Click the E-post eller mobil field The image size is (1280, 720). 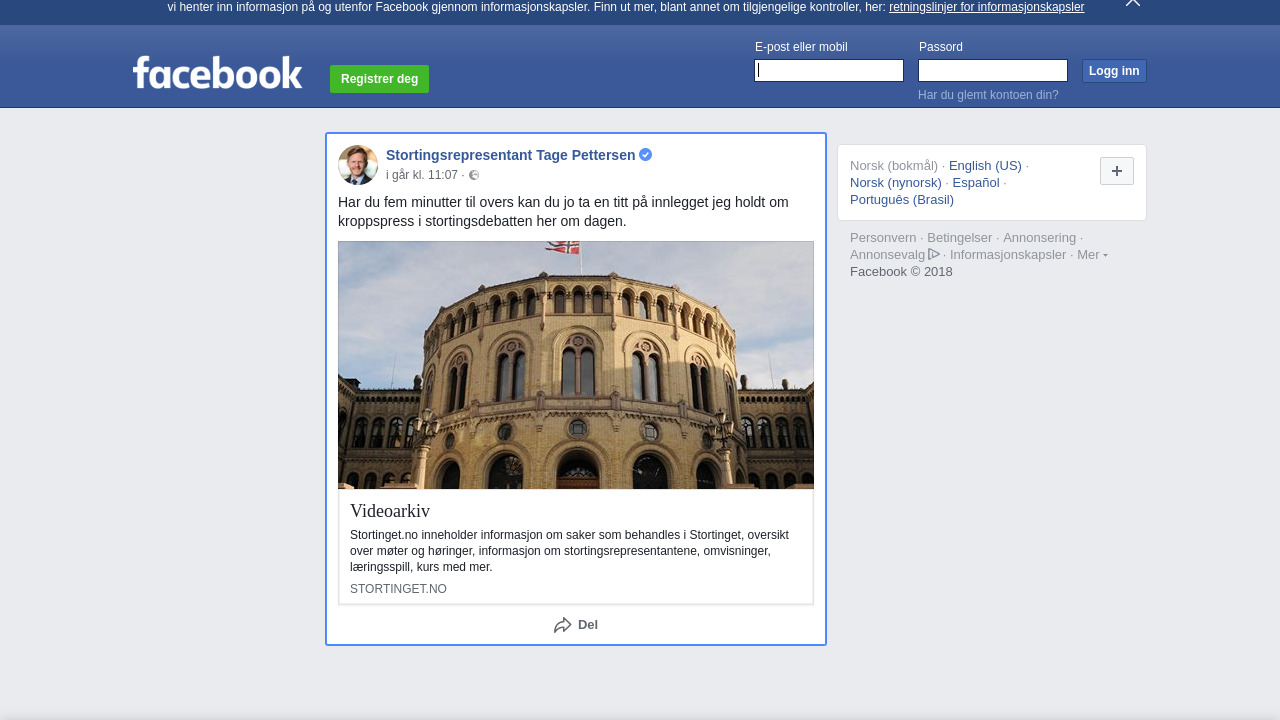click(x=829, y=71)
